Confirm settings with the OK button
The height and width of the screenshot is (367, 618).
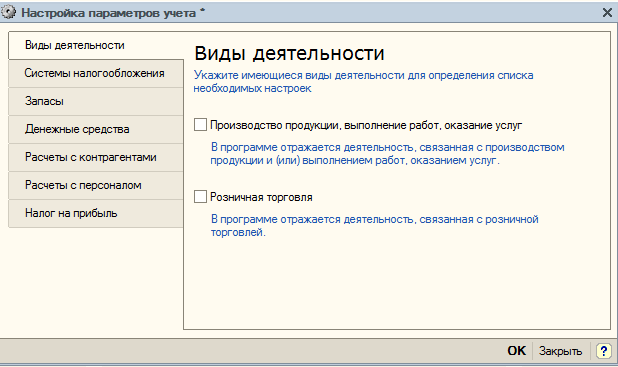[x=516, y=350]
